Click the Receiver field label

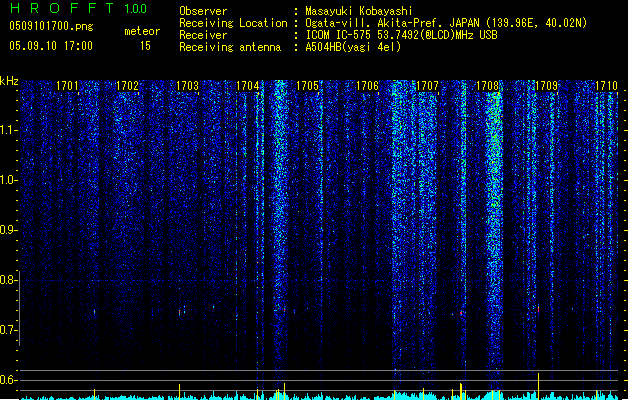(203, 35)
